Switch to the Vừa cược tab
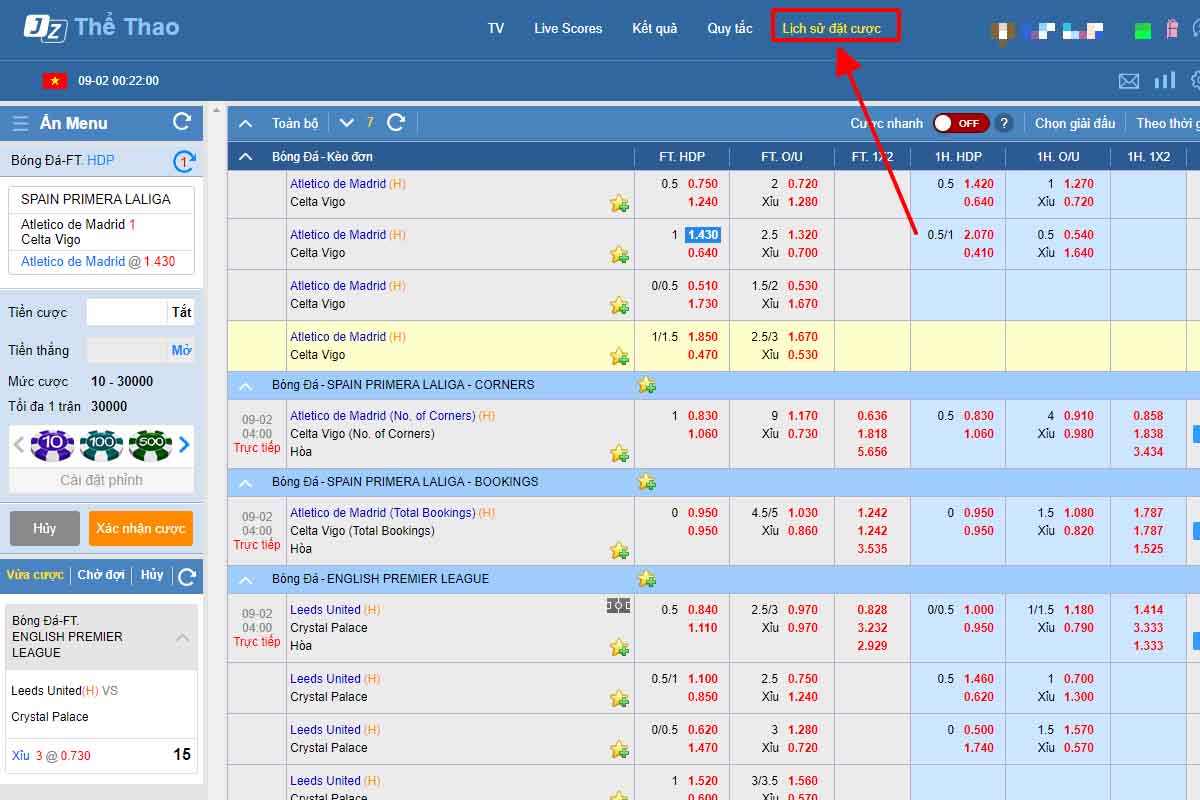Screen dimensions: 1200x800 (x=35, y=575)
